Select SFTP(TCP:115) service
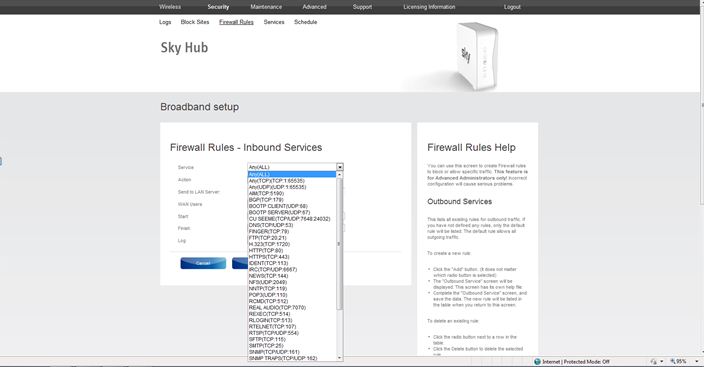The image size is (704, 367). 292,339
